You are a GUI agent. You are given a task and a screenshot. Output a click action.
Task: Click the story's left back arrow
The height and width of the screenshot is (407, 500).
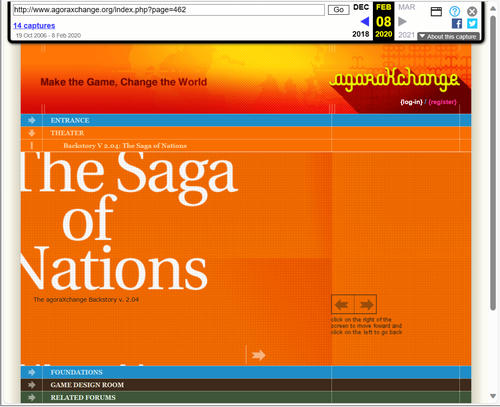coord(342,304)
